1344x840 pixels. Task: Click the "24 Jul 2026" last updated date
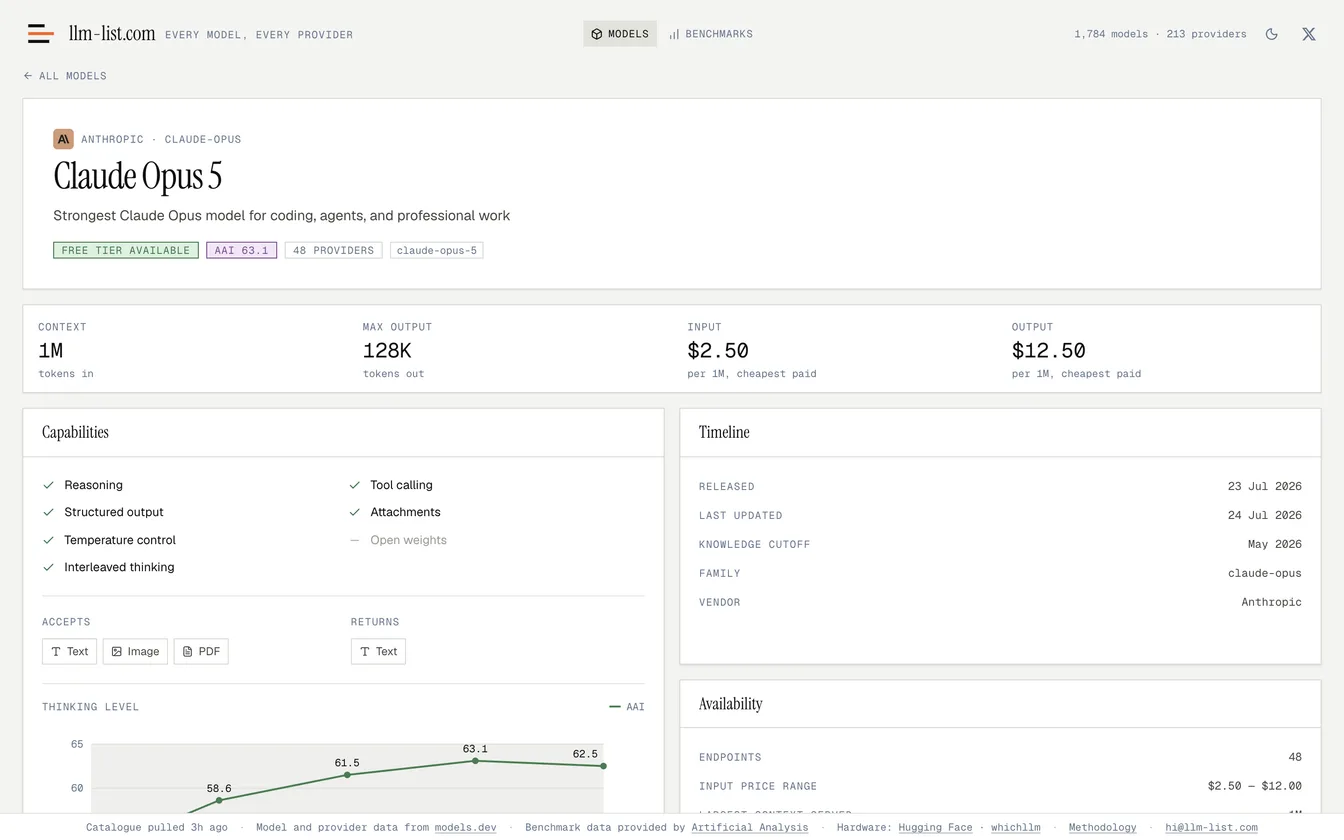click(1265, 516)
